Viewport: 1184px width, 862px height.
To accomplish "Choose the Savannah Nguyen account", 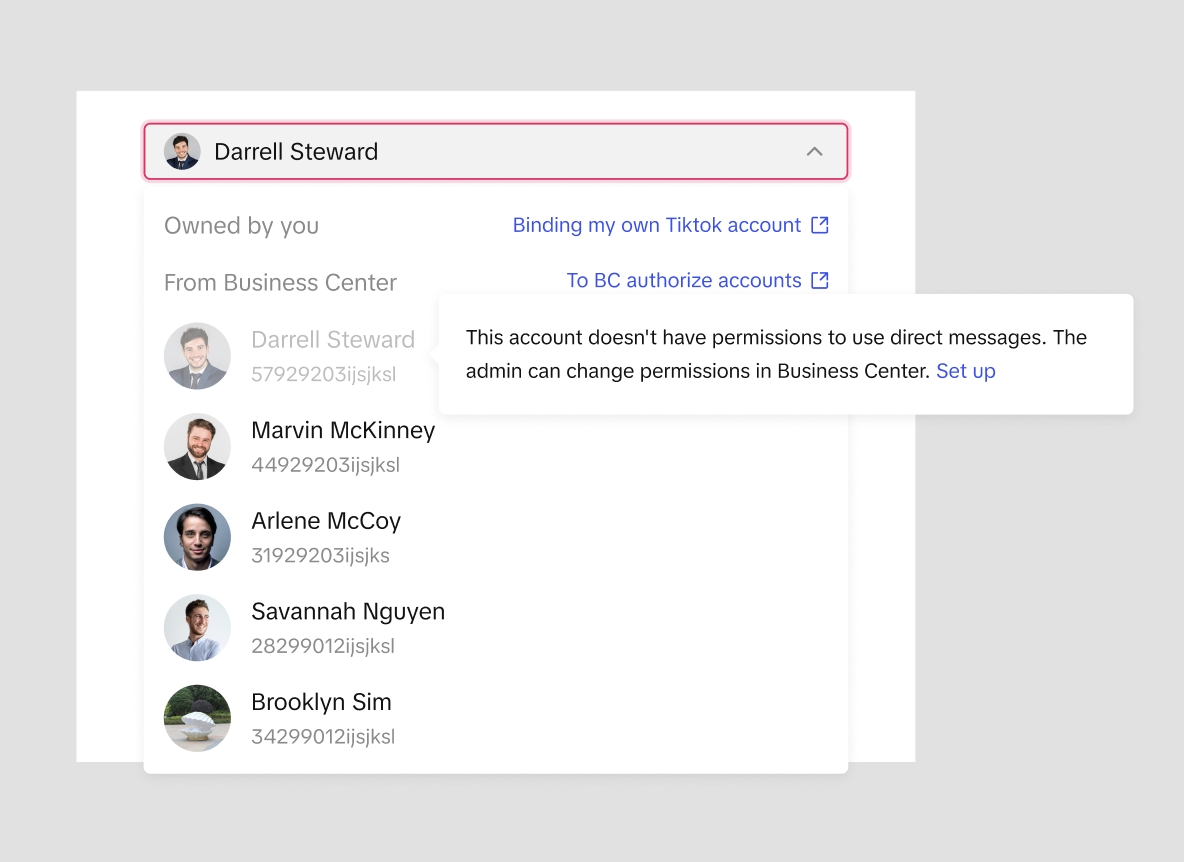I will click(495, 628).
